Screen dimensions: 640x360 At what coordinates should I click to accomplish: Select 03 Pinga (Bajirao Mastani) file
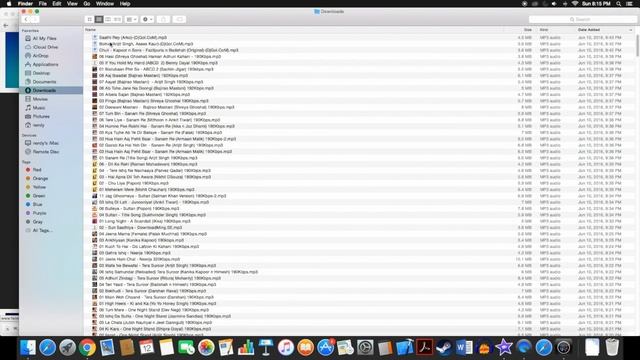coord(153,101)
